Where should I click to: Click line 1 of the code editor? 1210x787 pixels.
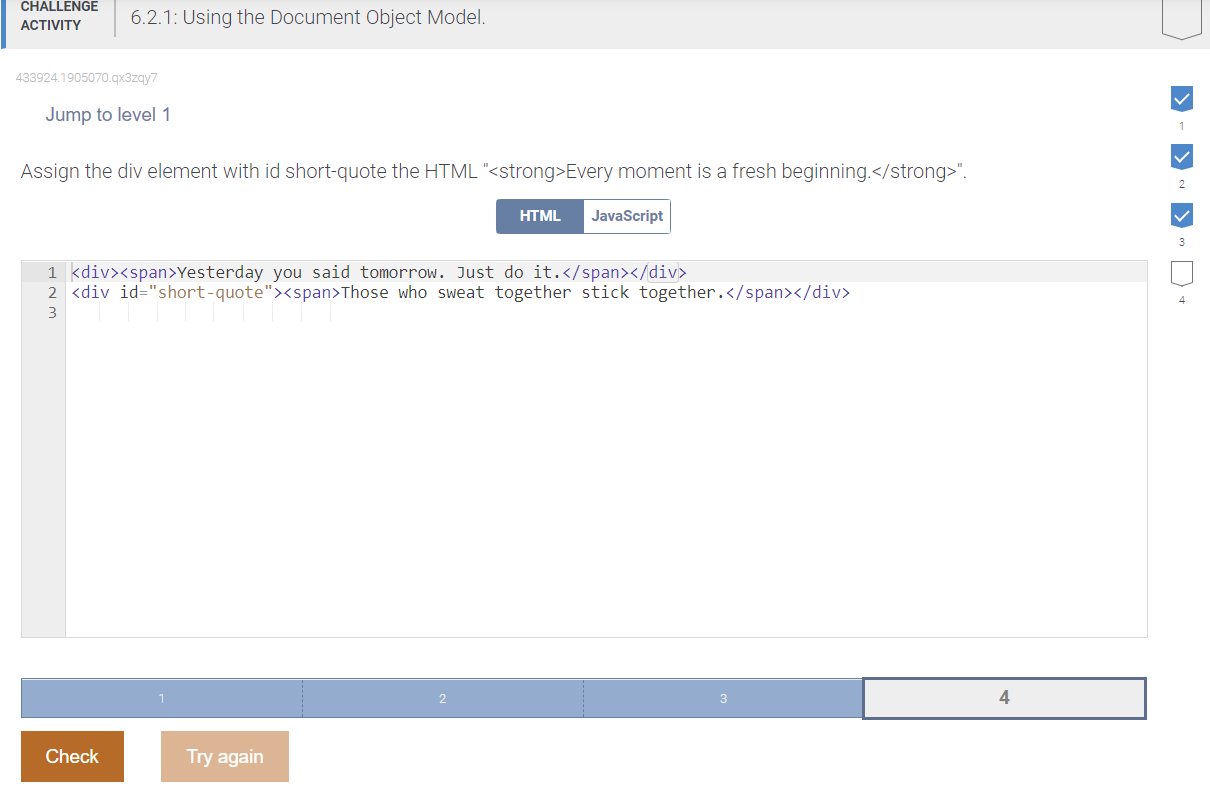[x=378, y=271]
